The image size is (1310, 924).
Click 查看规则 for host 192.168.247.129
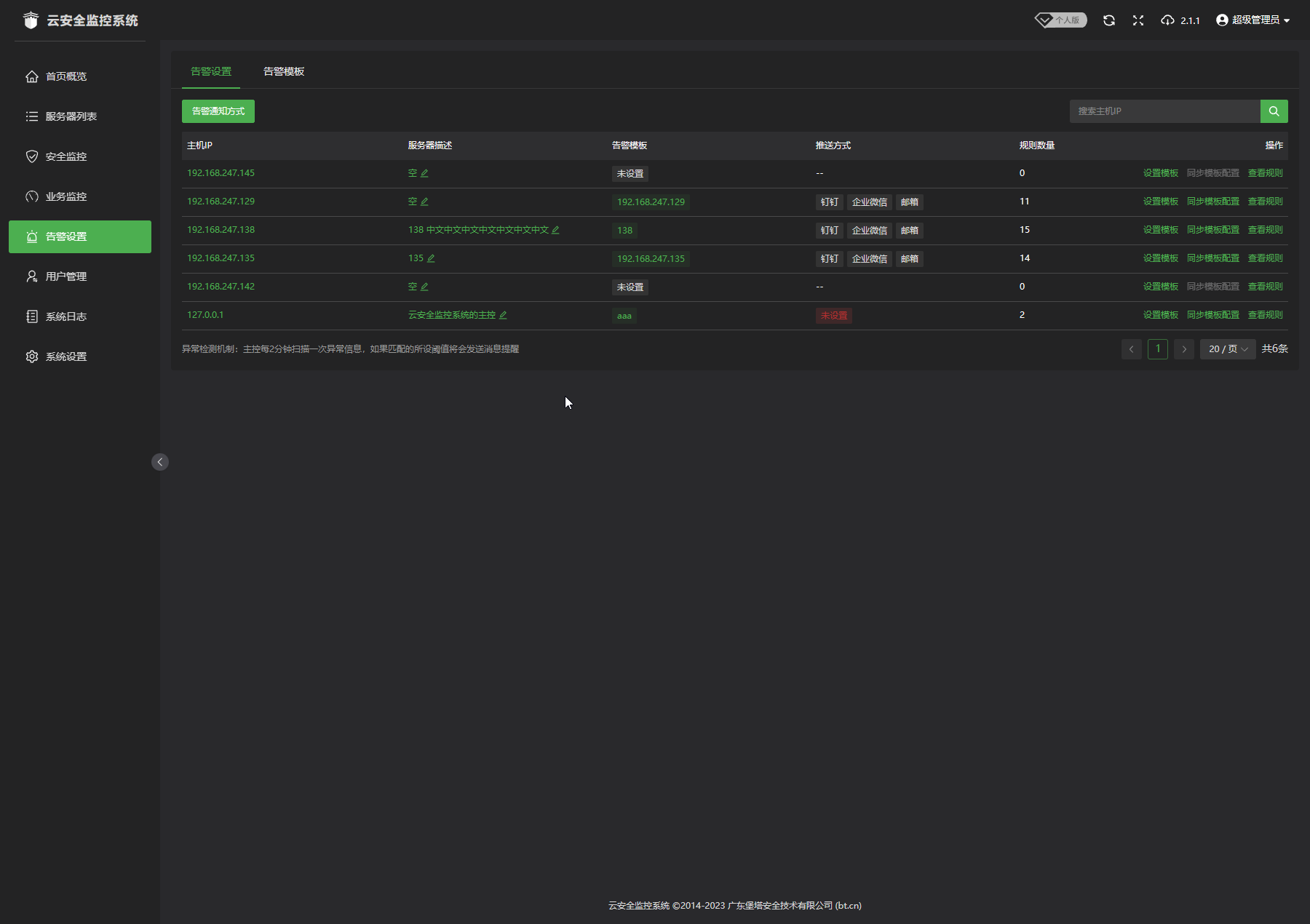[x=1265, y=202]
